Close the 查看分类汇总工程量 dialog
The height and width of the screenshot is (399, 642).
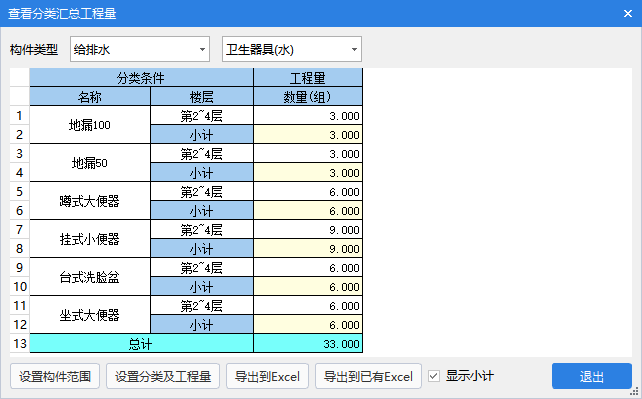(628, 14)
